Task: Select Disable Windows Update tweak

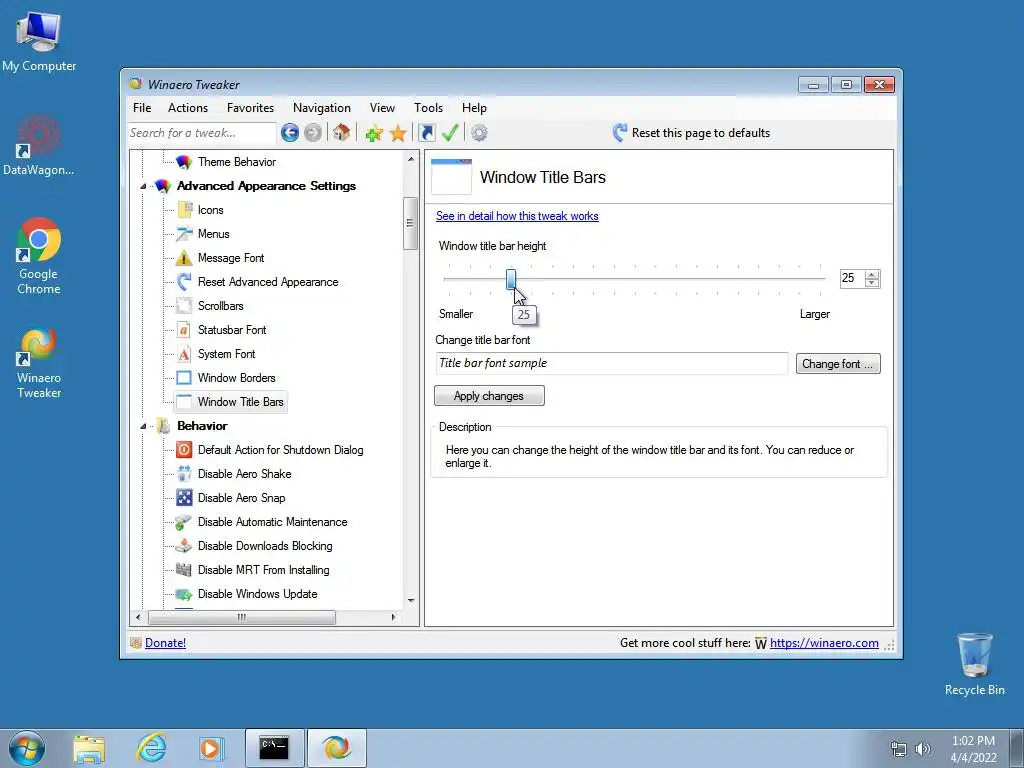Action: point(257,594)
